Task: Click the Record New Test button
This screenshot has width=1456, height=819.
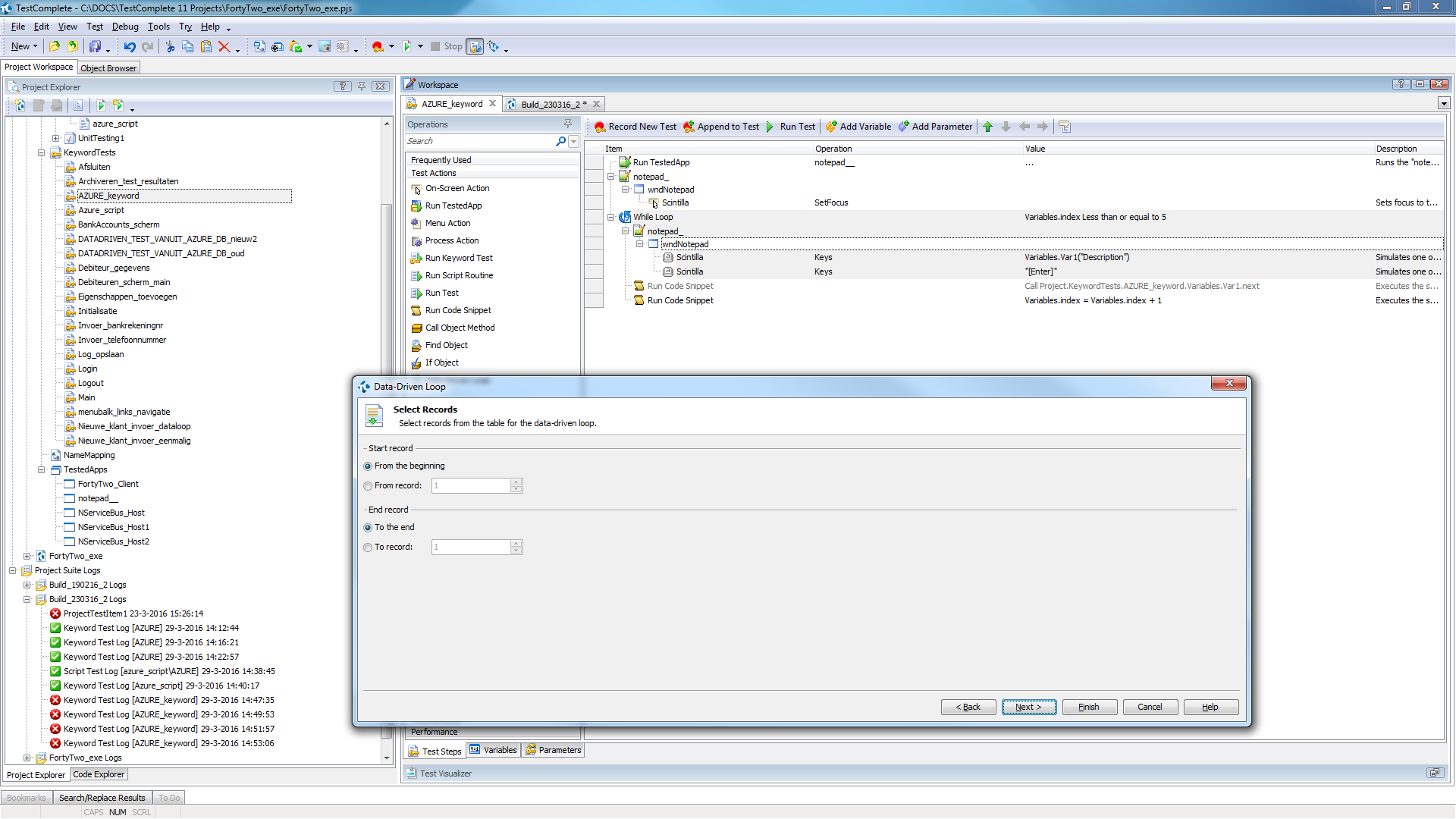Action: (x=635, y=127)
